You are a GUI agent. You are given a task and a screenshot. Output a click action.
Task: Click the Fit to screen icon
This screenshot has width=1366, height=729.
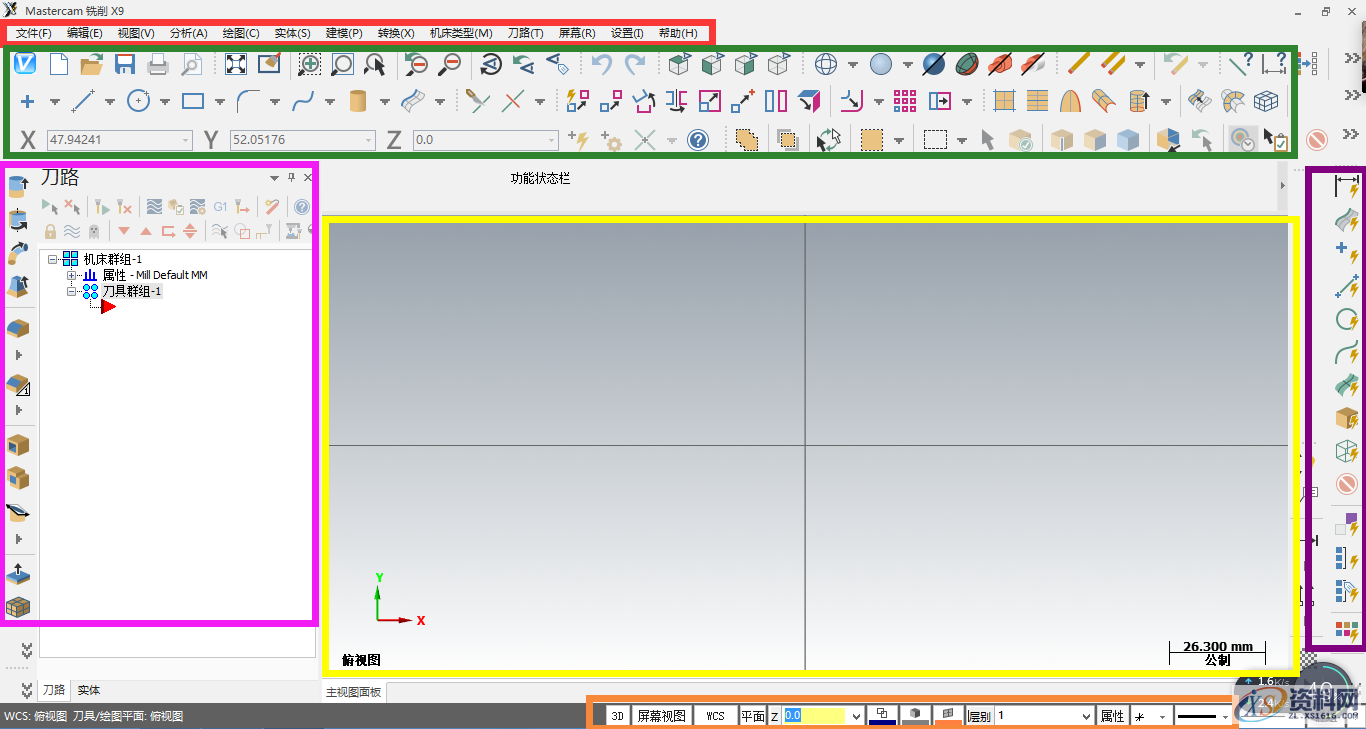tap(236, 65)
